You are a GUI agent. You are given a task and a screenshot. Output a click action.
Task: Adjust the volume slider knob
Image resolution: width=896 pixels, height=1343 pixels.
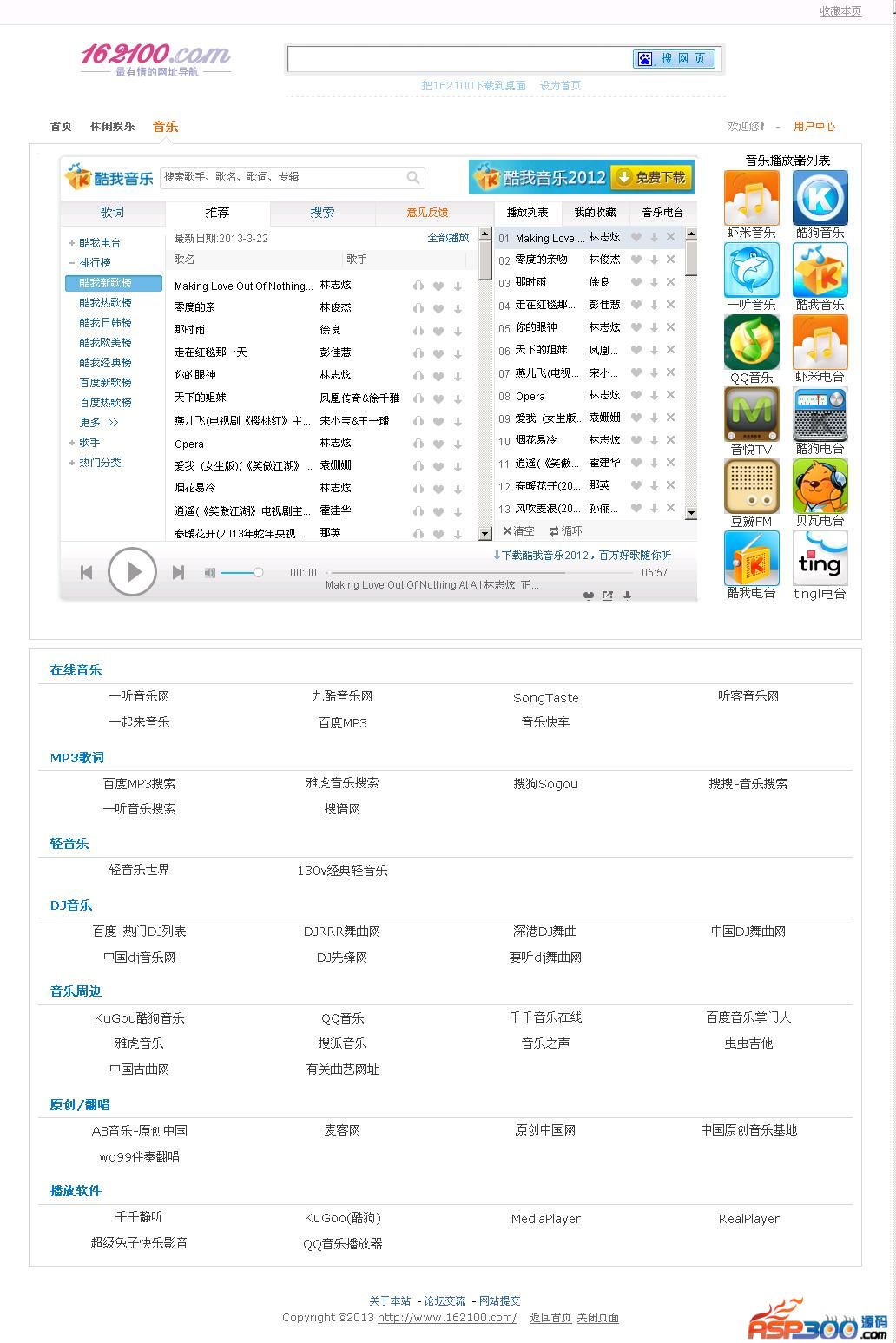click(x=258, y=572)
